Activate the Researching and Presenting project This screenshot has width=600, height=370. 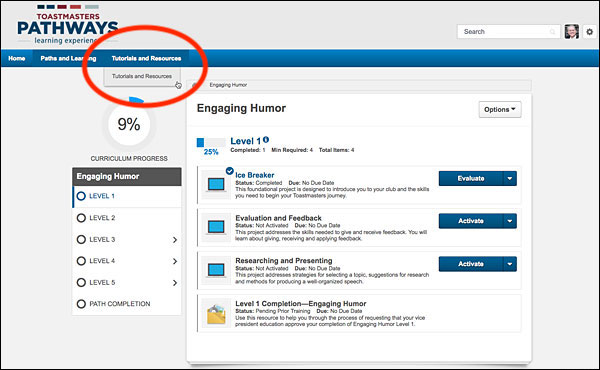(x=471, y=264)
